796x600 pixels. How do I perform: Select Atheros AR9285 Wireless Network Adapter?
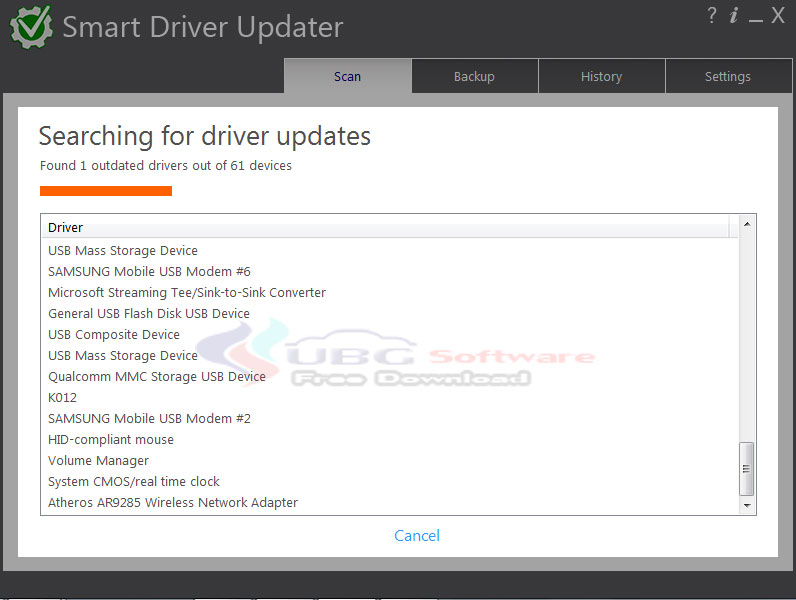[390, 503]
